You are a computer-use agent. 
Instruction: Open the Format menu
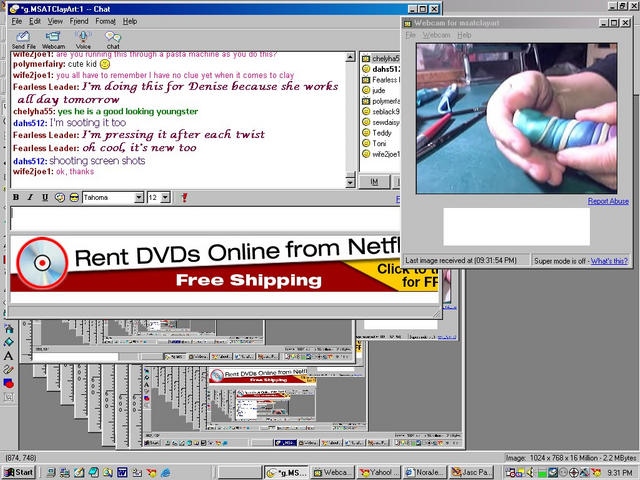pyautogui.click(x=105, y=21)
